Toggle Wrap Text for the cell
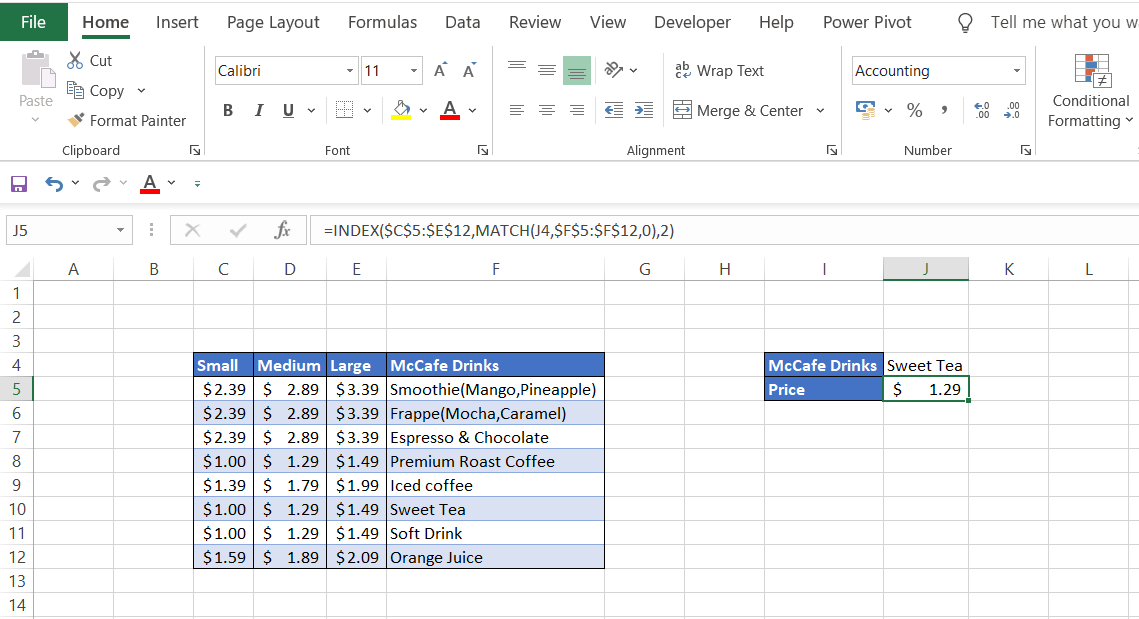 click(x=720, y=70)
